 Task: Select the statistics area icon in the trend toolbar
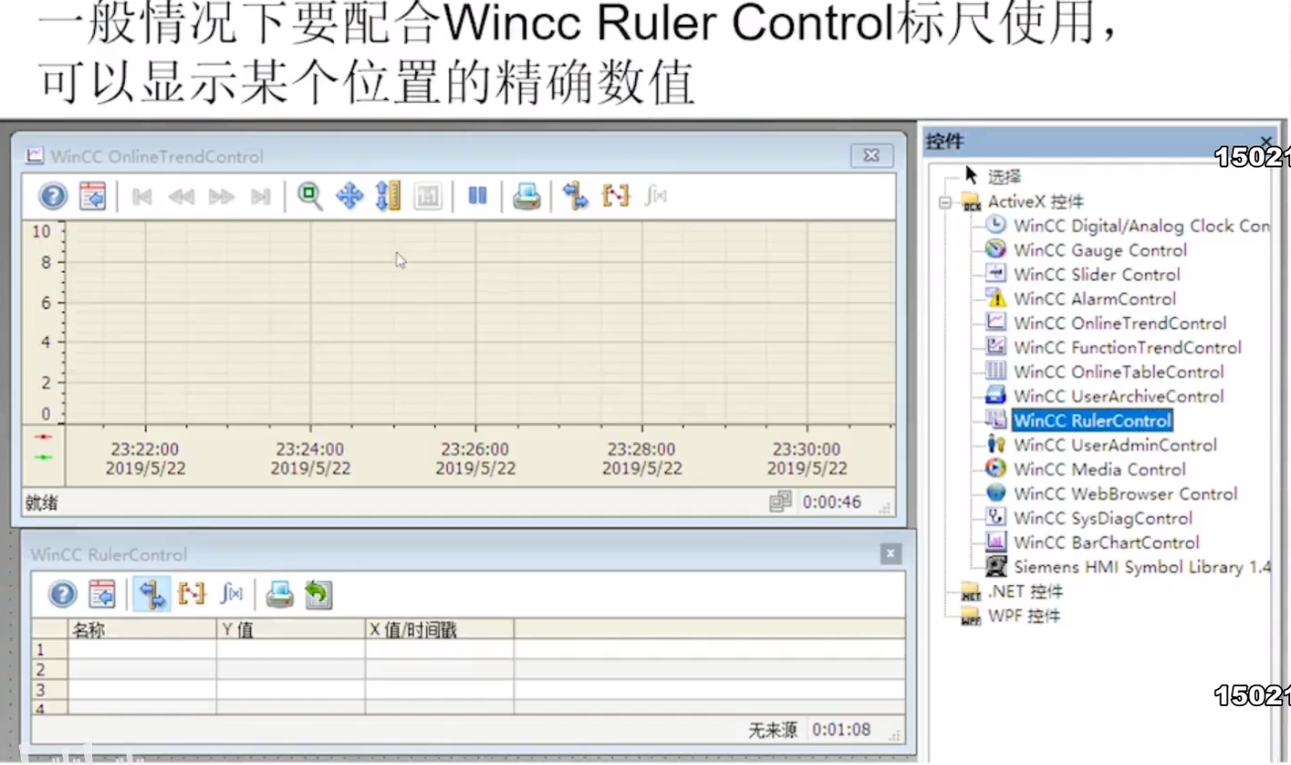point(616,196)
